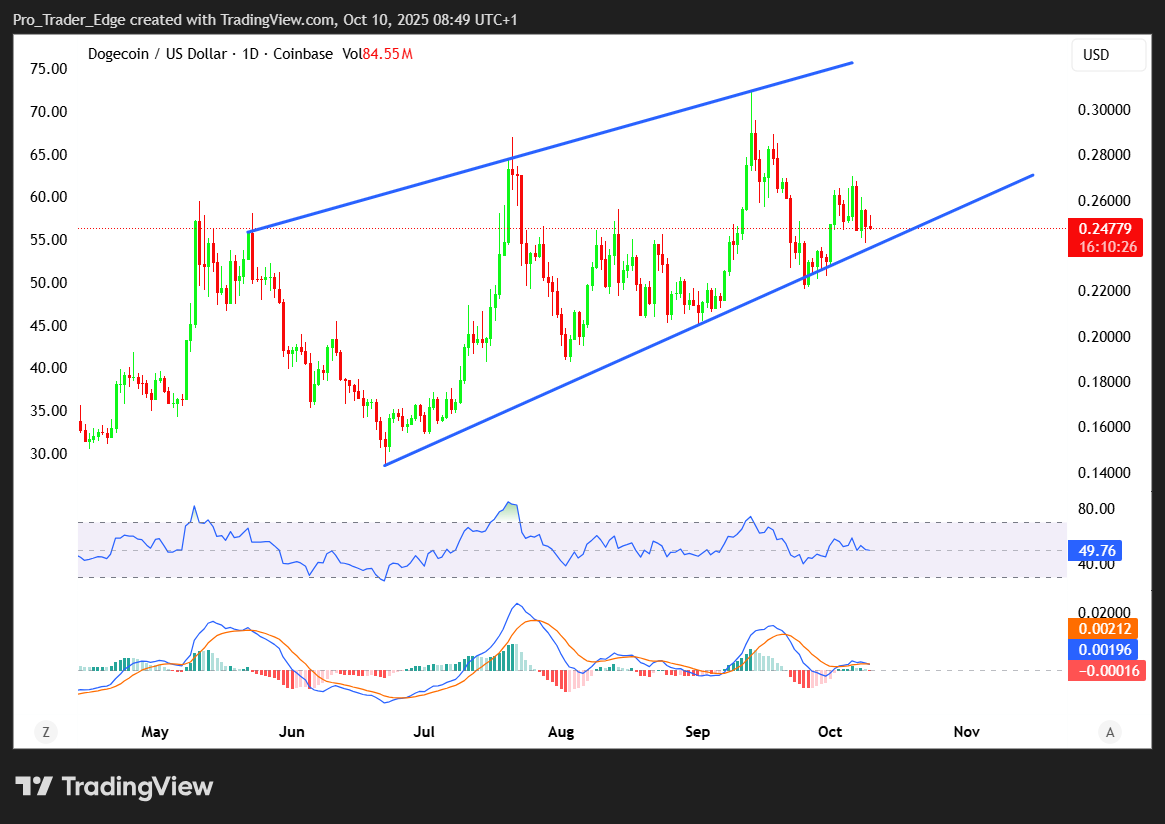Select the upper blue trendline
Image resolution: width=1165 pixels, height=824 pixels.
click(550, 147)
